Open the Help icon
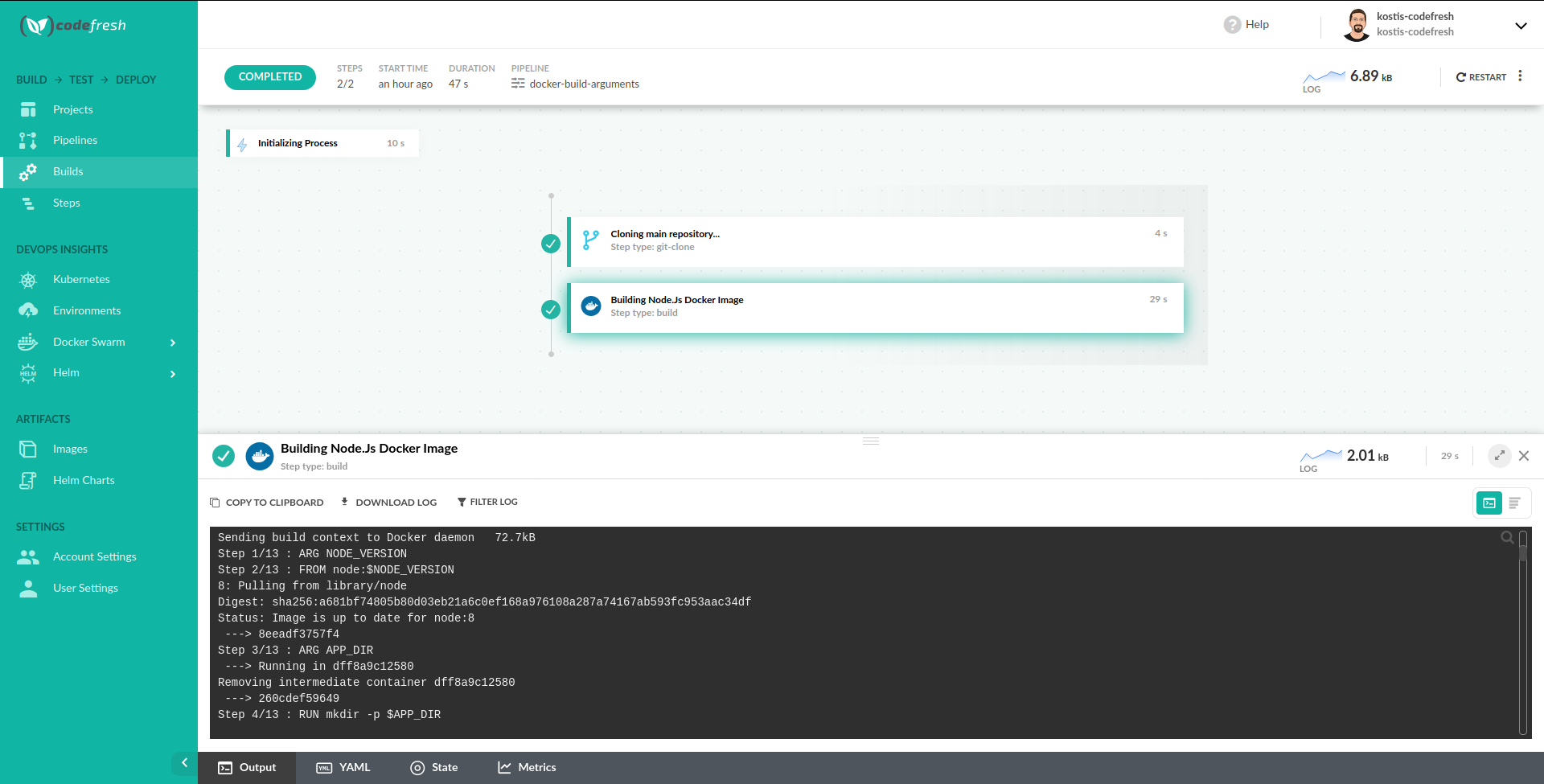This screenshot has width=1544, height=784. coord(1232,25)
